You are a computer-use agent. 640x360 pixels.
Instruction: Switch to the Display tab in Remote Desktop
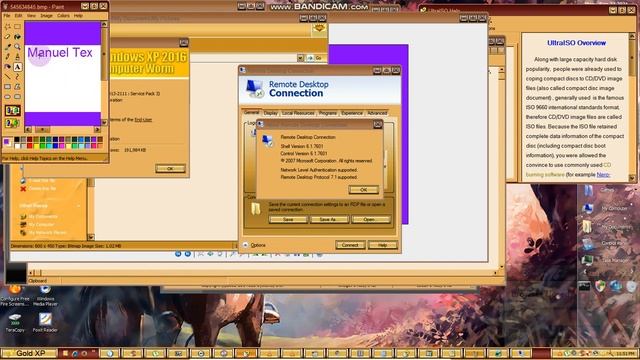coord(271,113)
